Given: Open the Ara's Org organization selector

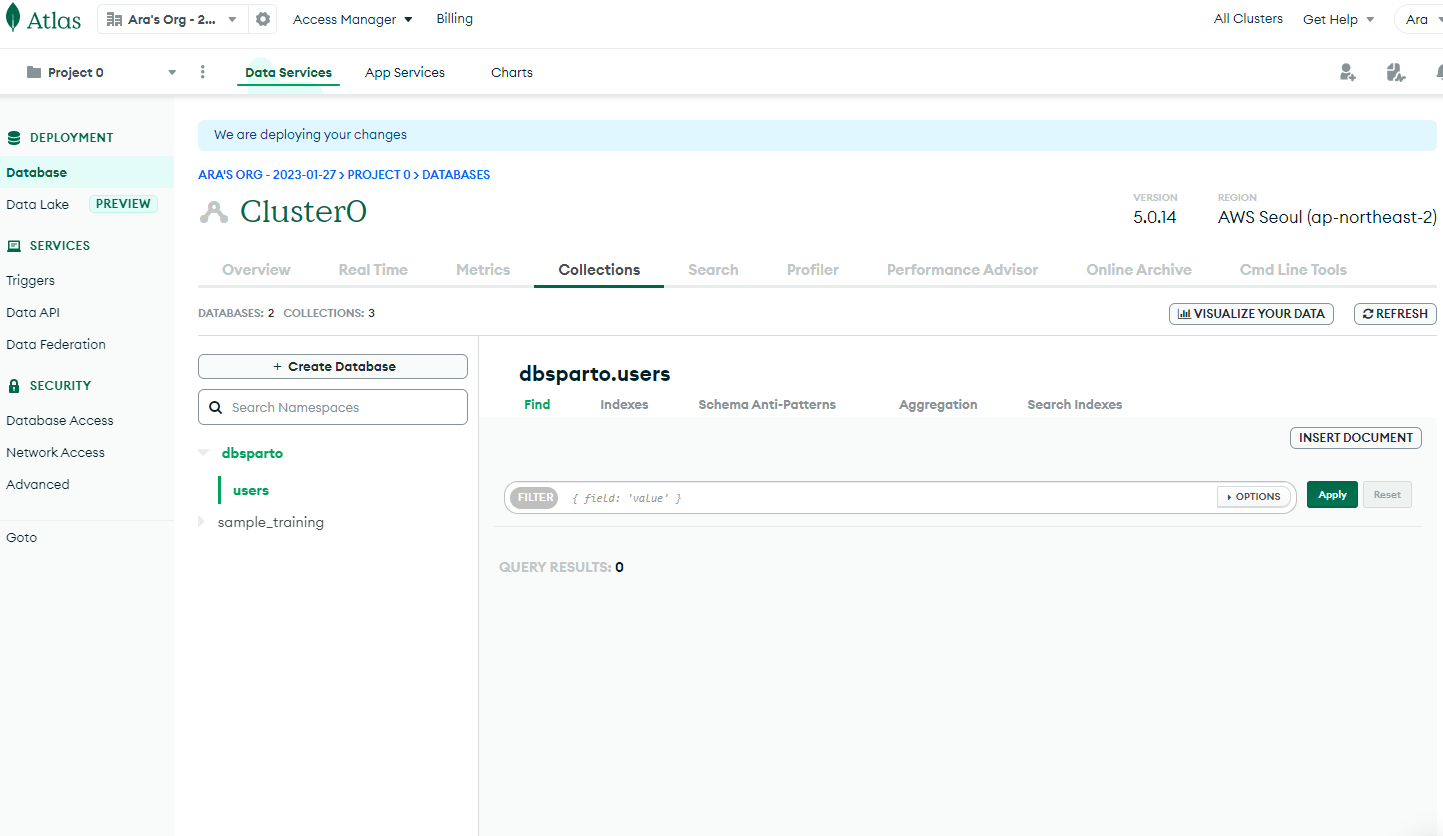Looking at the screenshot, I should (172, 19).
